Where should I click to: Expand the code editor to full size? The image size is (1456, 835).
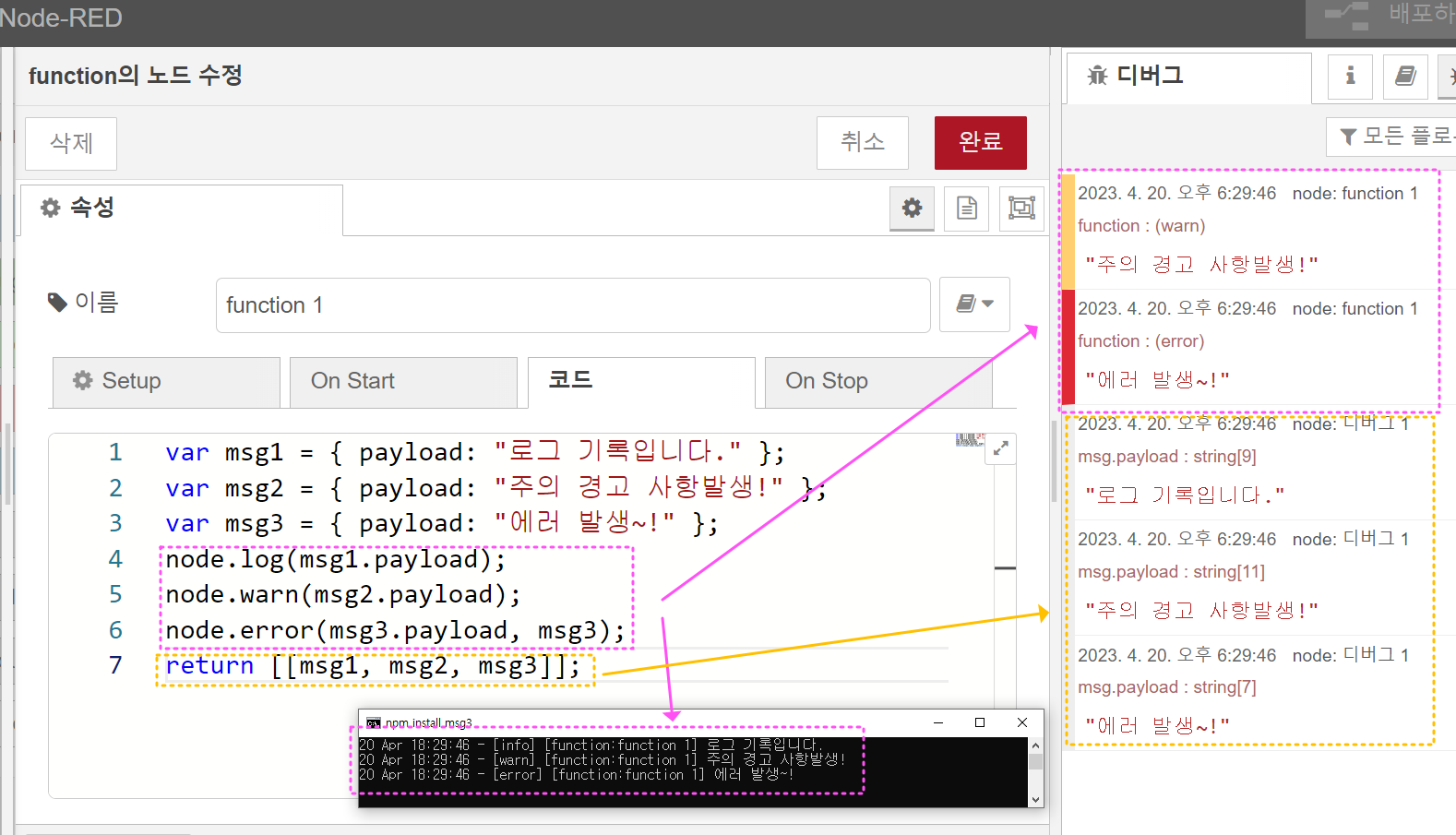[1001, 449]
